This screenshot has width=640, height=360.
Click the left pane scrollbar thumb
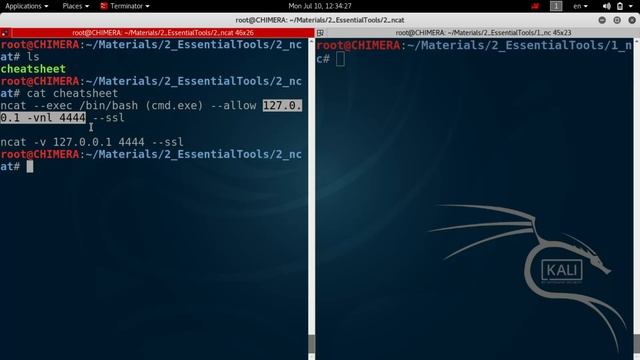(x=311, y=345)
